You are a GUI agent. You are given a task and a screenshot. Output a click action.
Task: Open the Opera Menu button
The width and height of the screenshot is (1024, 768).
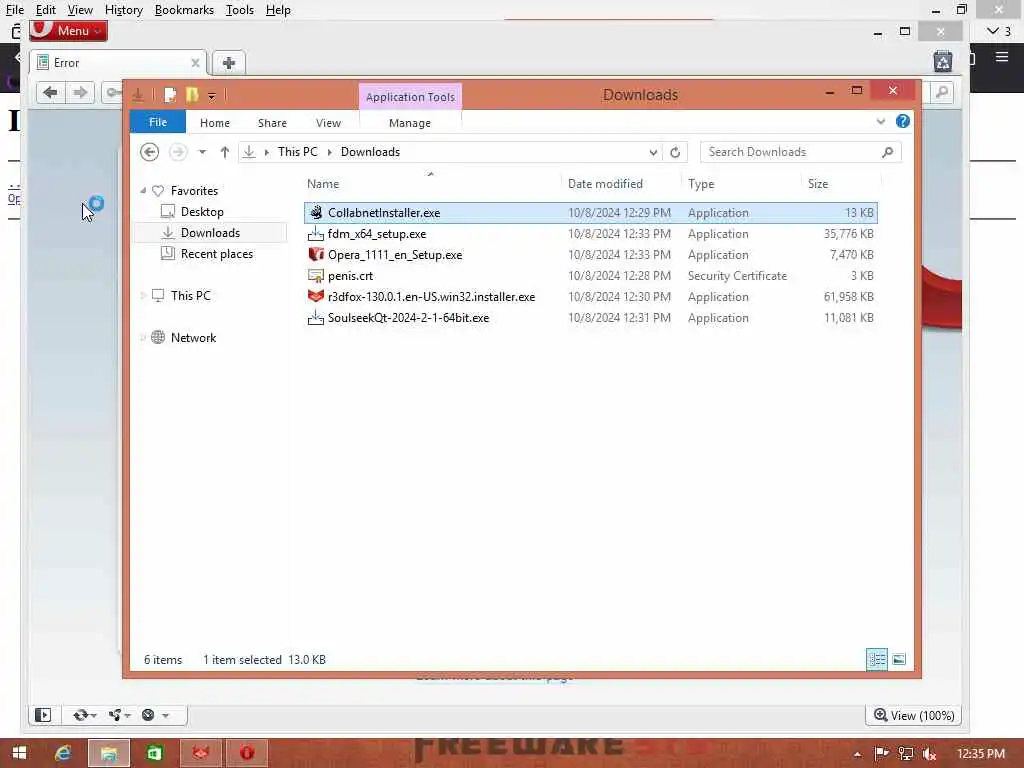69,31
